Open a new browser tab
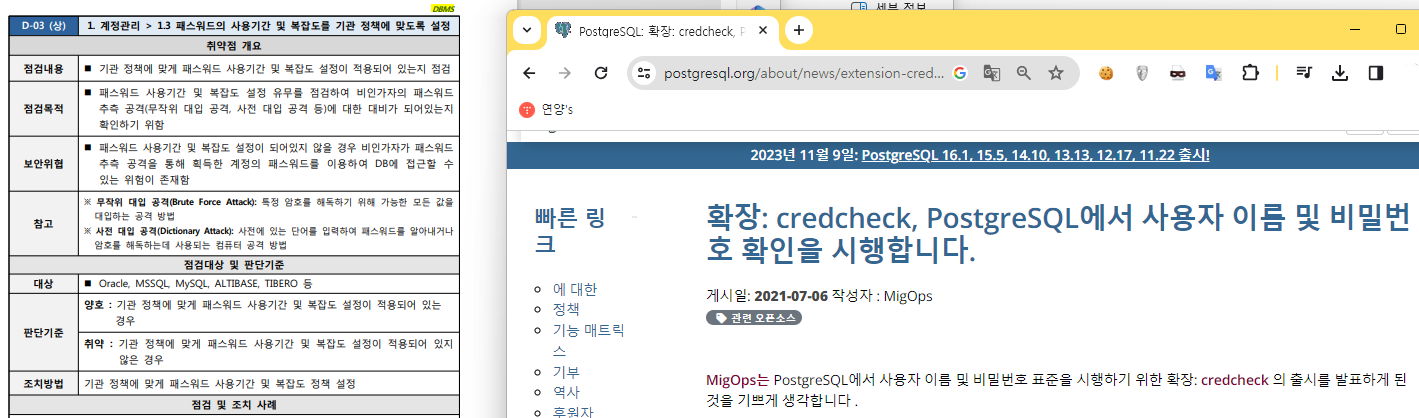The height and width of the screenshot is (418, 1419). point(798,30)
